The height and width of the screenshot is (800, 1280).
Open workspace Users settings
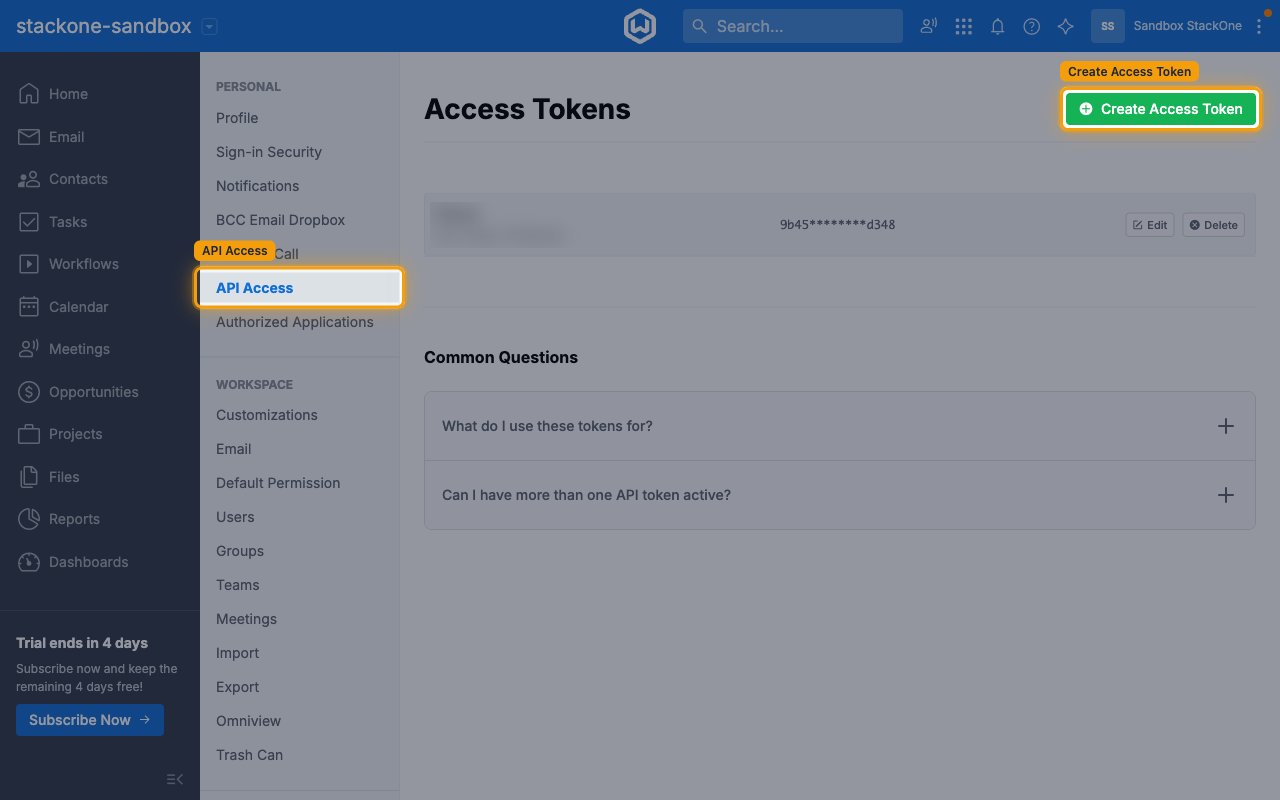235,517
